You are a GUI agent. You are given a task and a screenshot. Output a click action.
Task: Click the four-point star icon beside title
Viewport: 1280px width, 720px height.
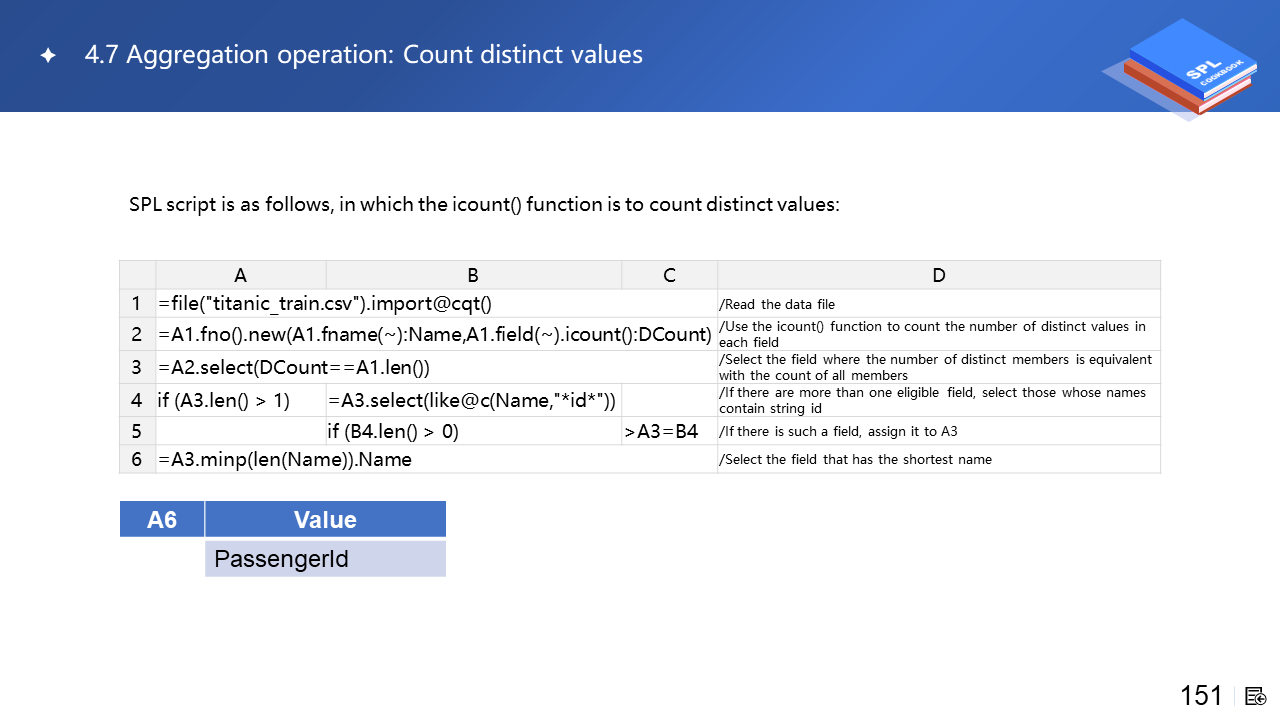48,56
